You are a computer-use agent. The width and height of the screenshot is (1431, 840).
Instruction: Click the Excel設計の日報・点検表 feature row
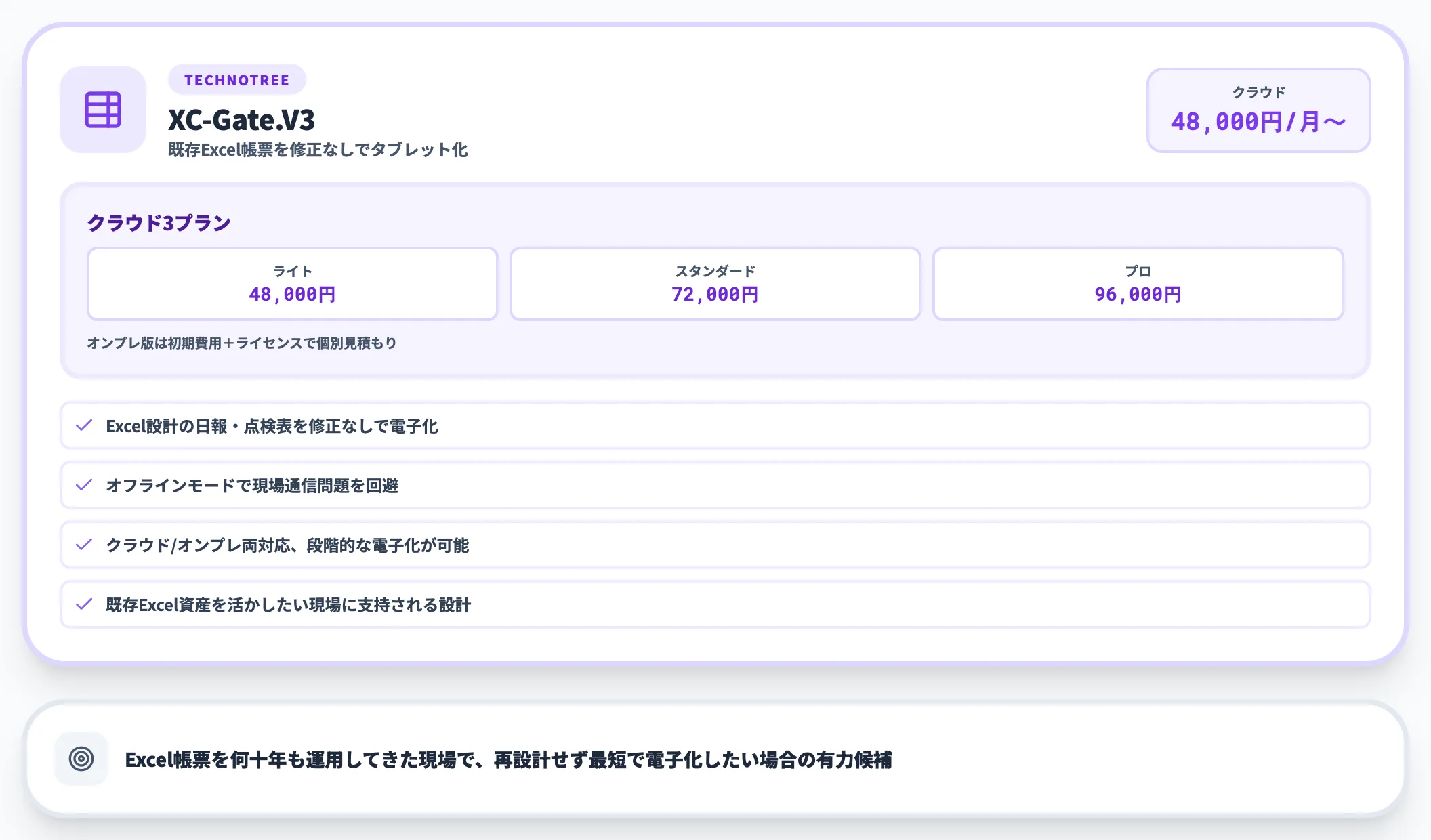(715, 425)
